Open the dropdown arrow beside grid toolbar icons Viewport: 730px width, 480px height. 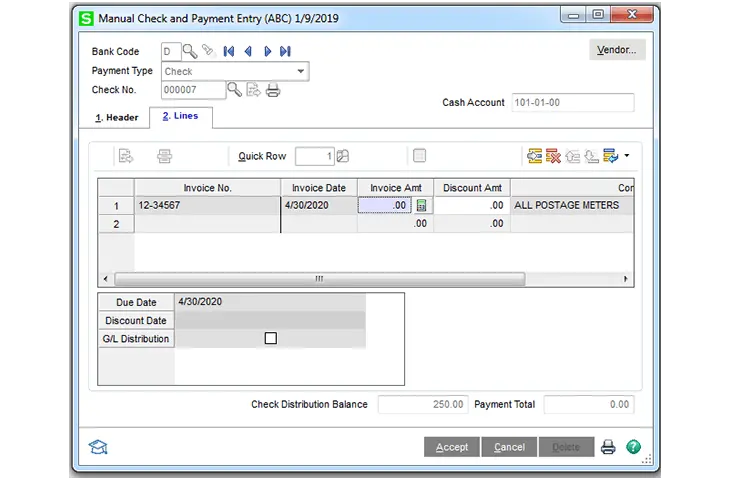[x=627, y=156]
